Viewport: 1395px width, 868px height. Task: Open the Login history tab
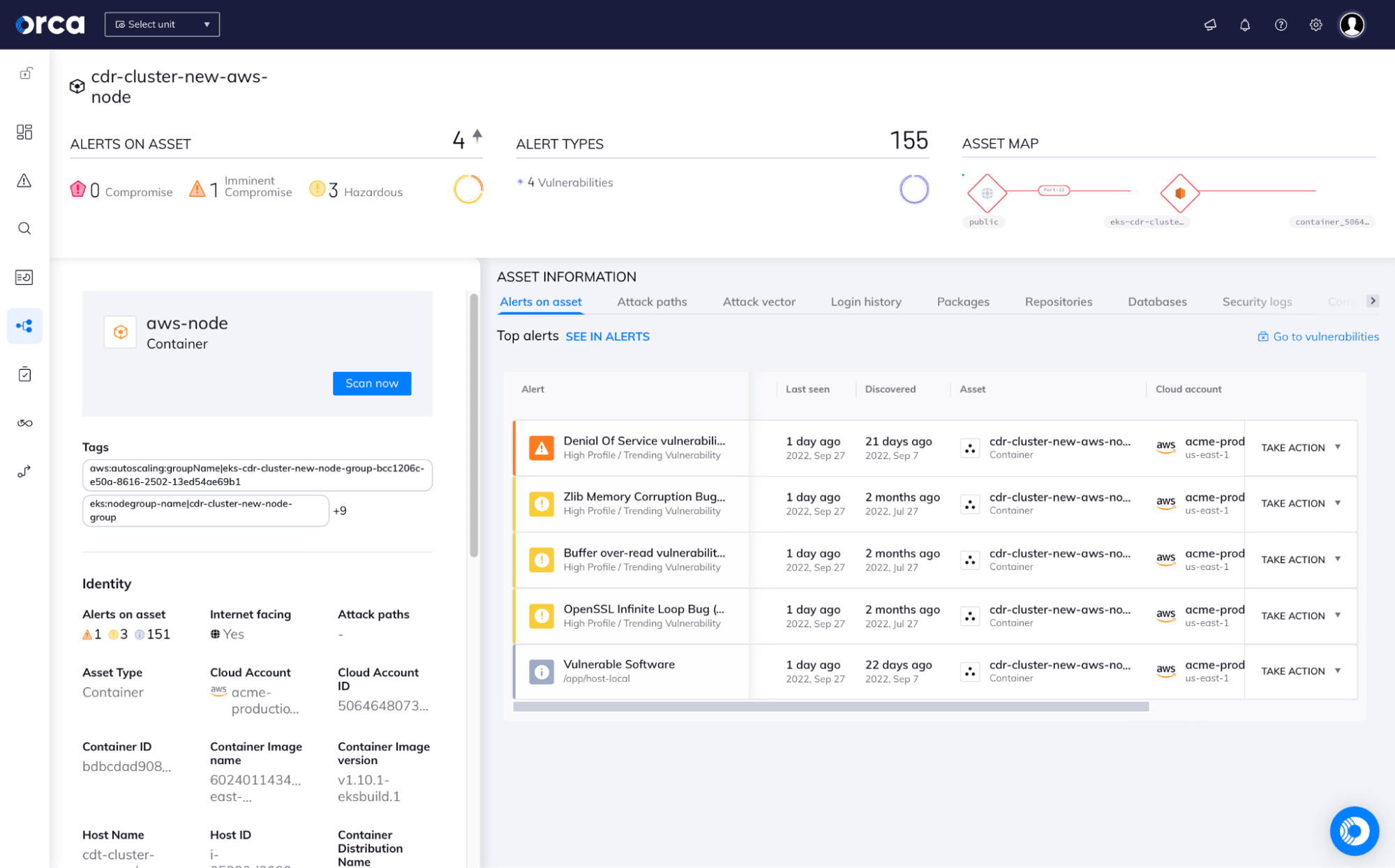[x=865, y=301]
